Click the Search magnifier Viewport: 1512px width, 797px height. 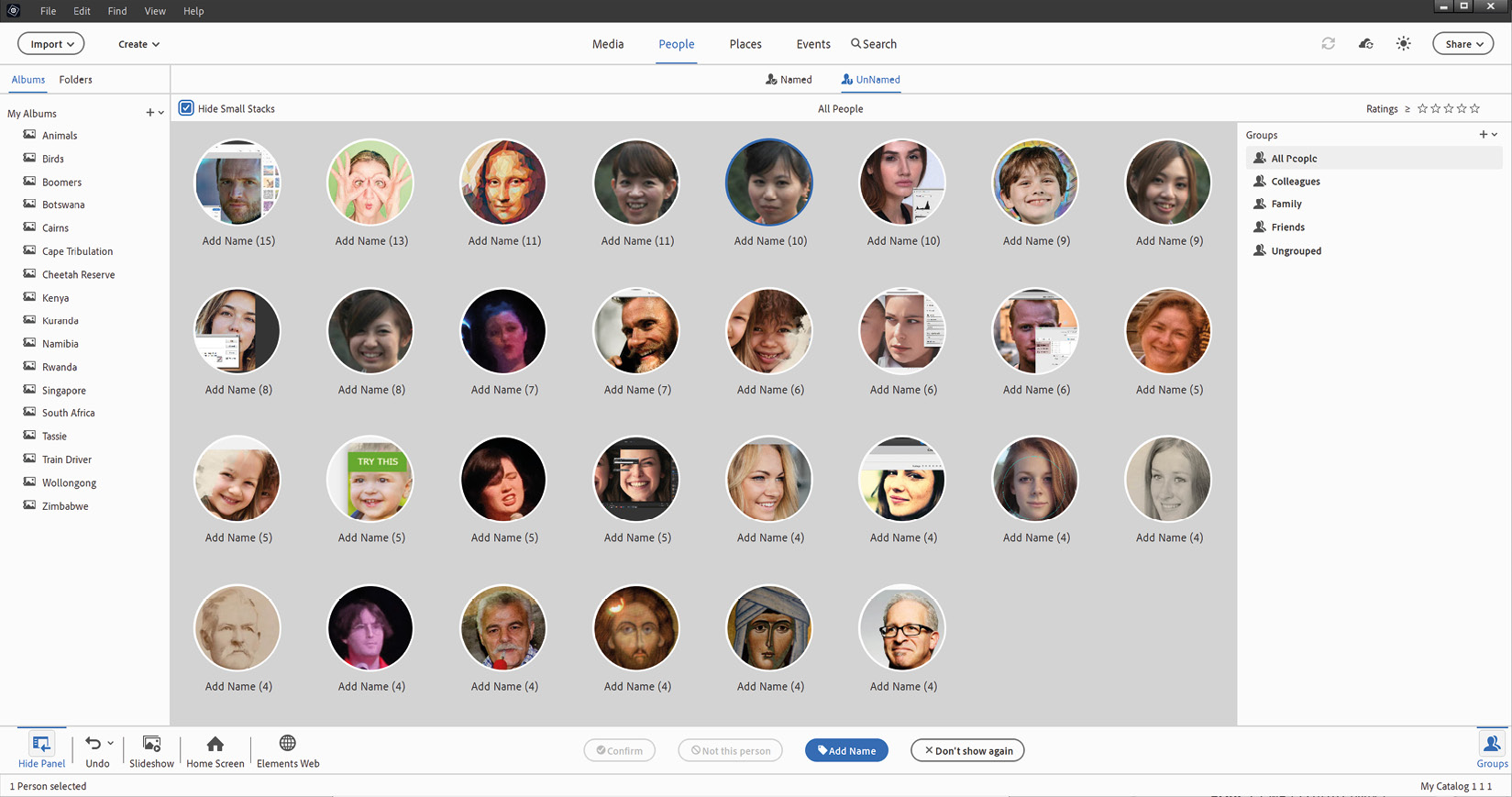[855, 44]
